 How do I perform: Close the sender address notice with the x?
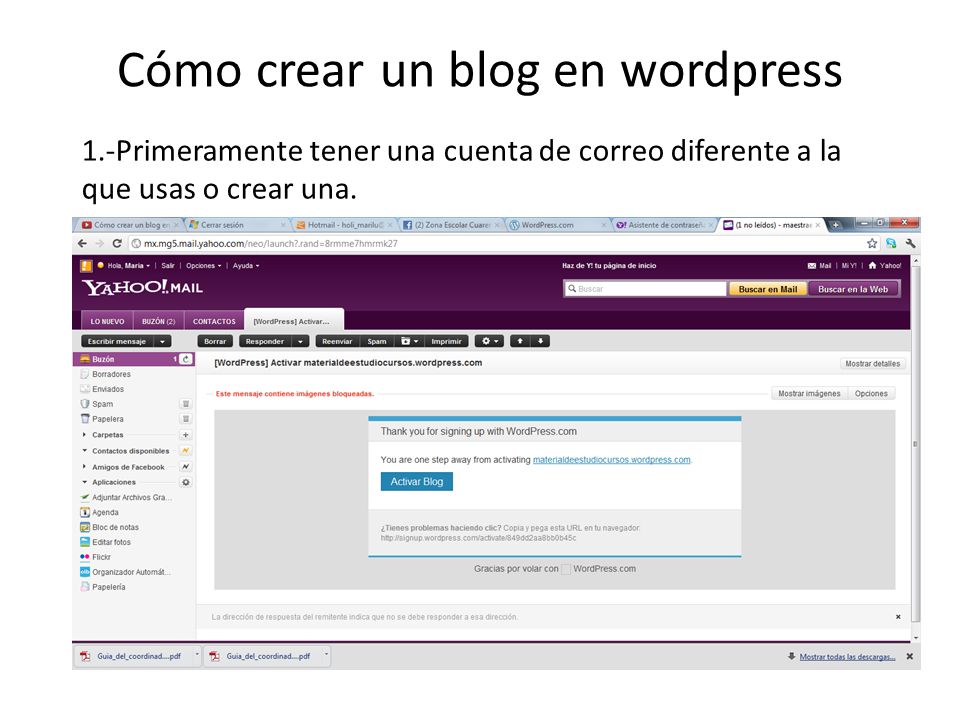tap(898, 617)
